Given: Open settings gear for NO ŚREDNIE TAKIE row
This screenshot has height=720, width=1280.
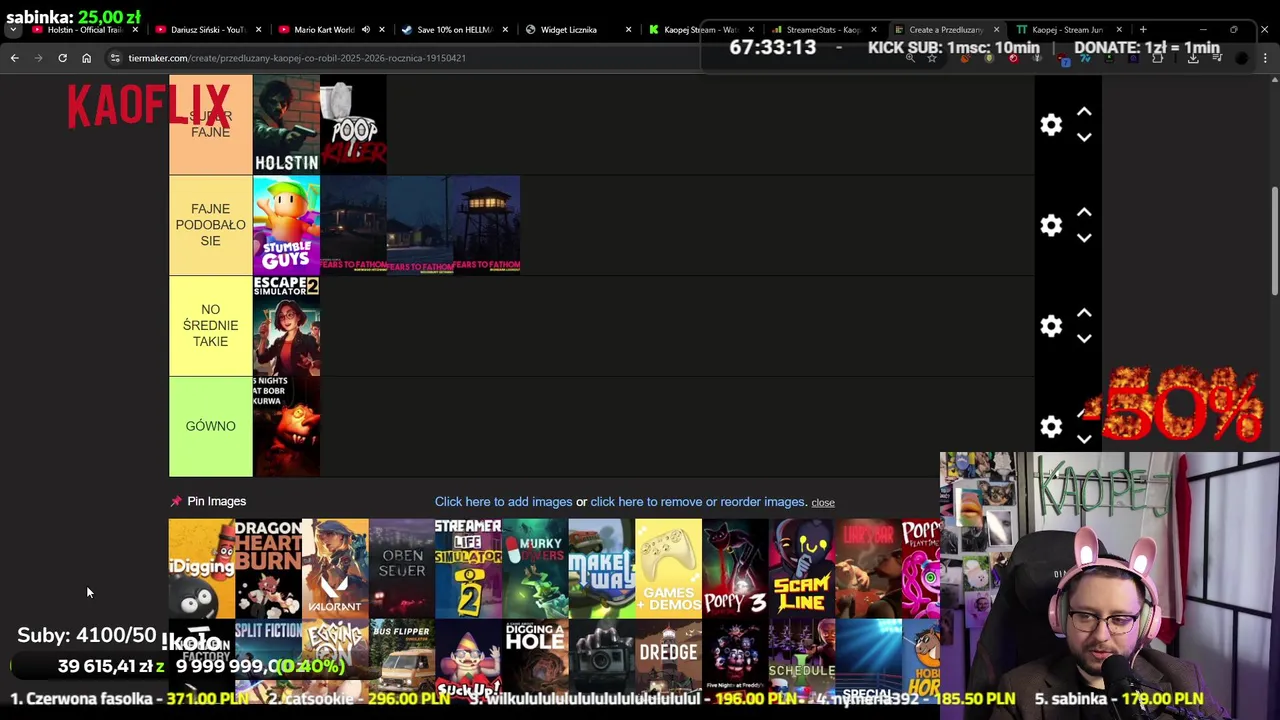Looking at the screenshot, I should 1051,326.
